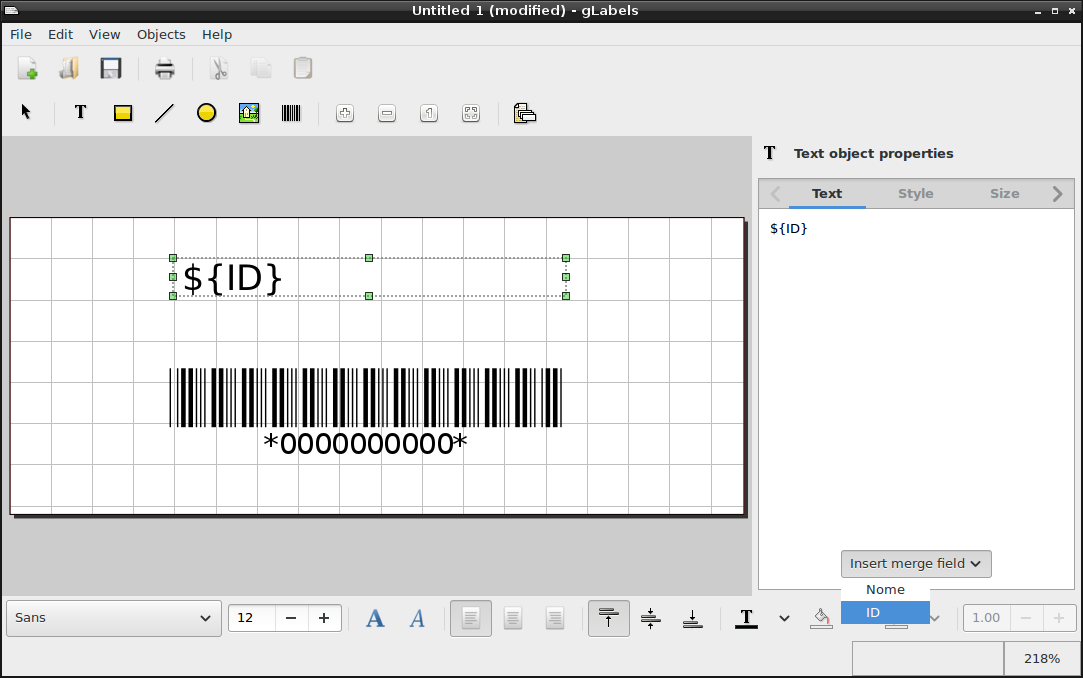
Task: Choose the Image object tool
Action: click(x=249, y=113)
